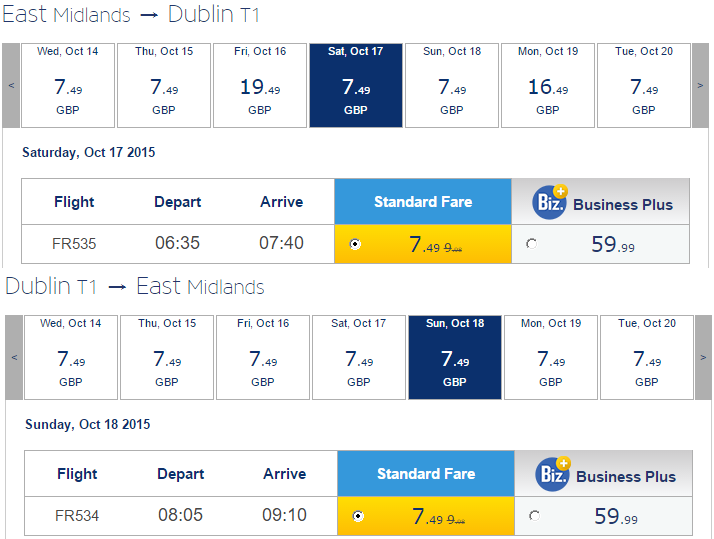714x539 pixels.
Task: Select Standard Fare radio for flight FR534
Action: tap(358, 516)
